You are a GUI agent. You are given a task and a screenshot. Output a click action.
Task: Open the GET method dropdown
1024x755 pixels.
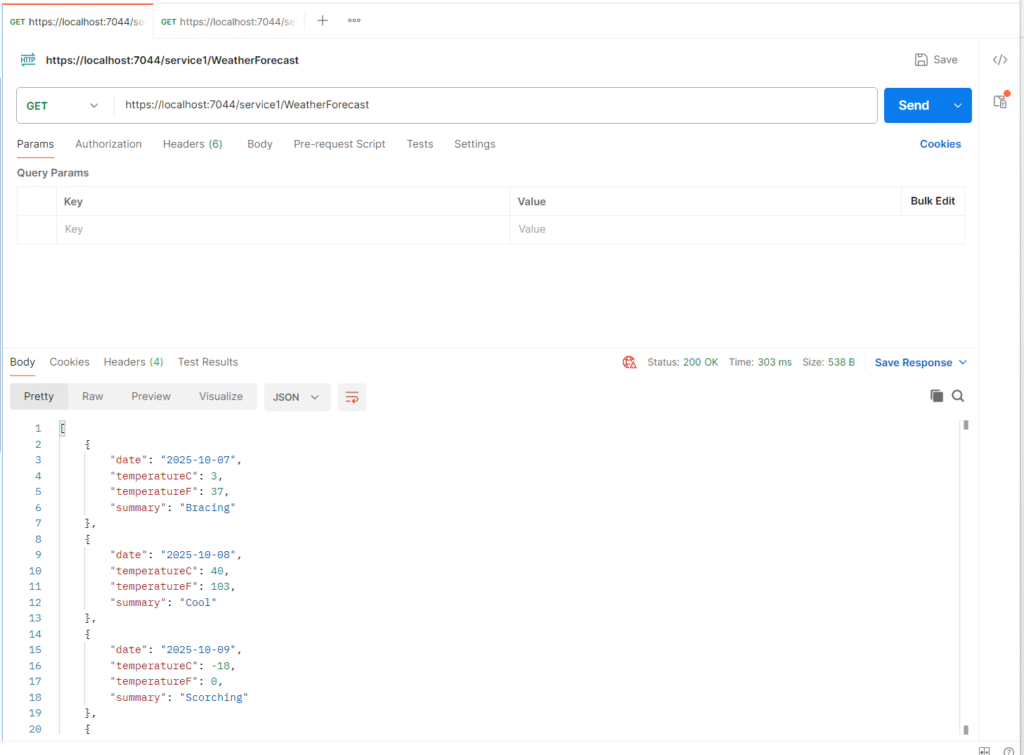[x=64, y=105]
